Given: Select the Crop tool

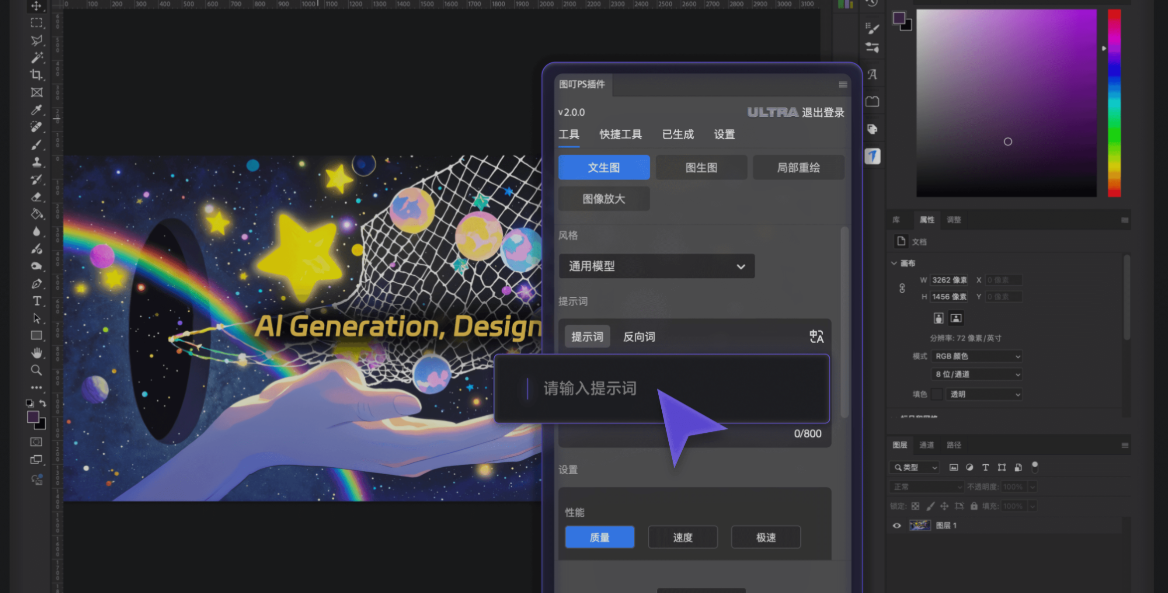Looking at the screenshot, I should pyautogui.click(x=36, y=74).
